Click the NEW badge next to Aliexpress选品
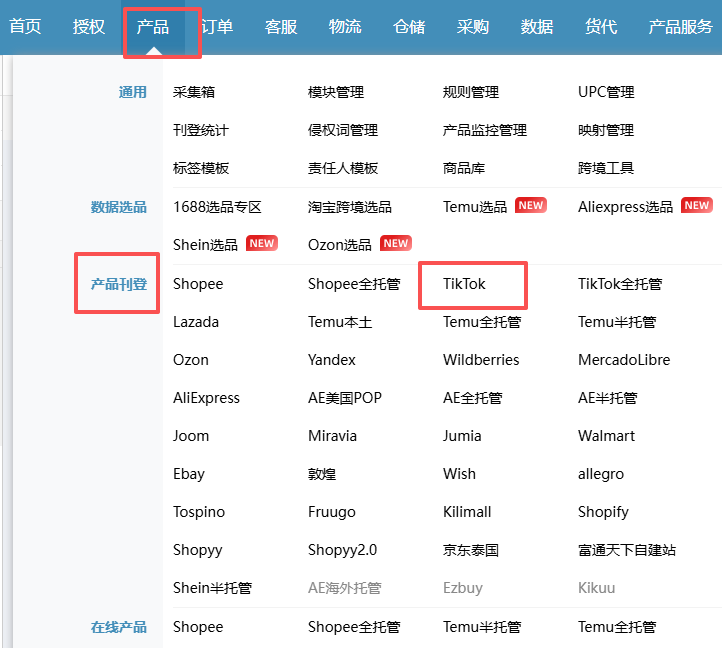The image size is (722, 648). [x=696, y=206]
